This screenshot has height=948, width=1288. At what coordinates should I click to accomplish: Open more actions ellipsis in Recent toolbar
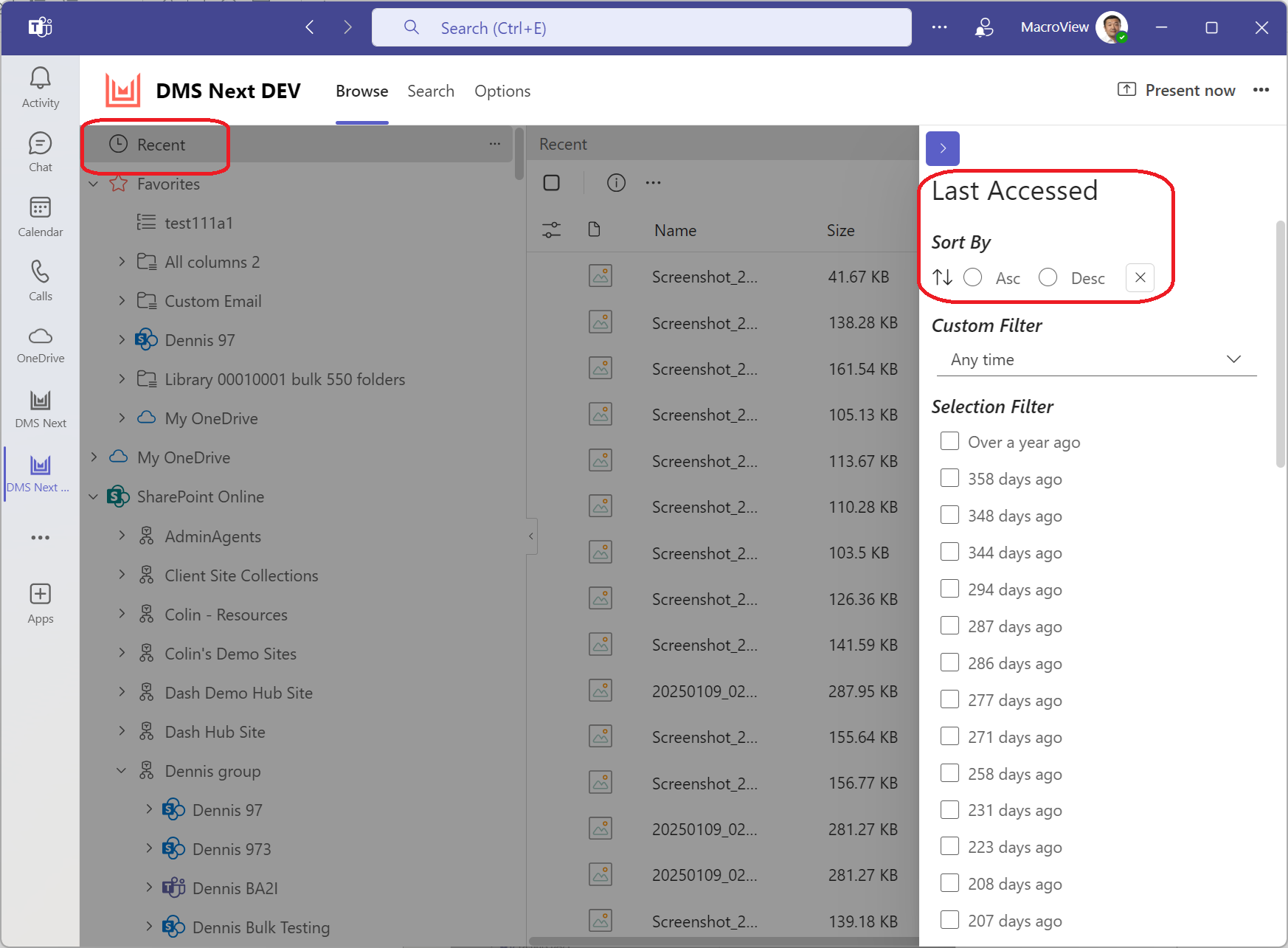click(x=654, y=182)
